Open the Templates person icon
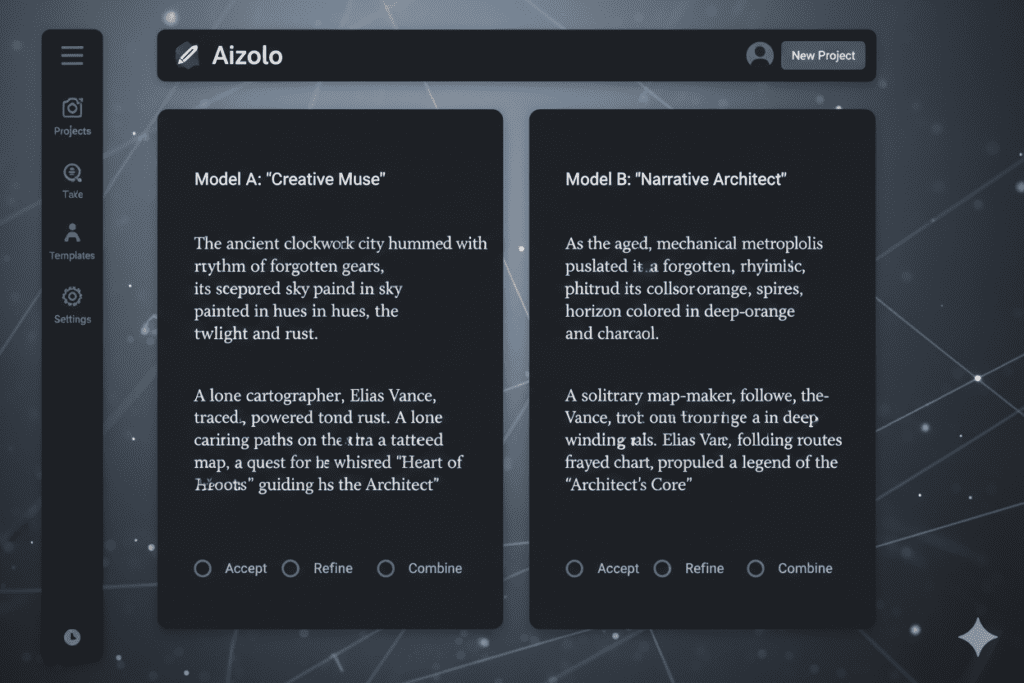The width and height of the screenshot is (1024, 683). tap(72, 234)
